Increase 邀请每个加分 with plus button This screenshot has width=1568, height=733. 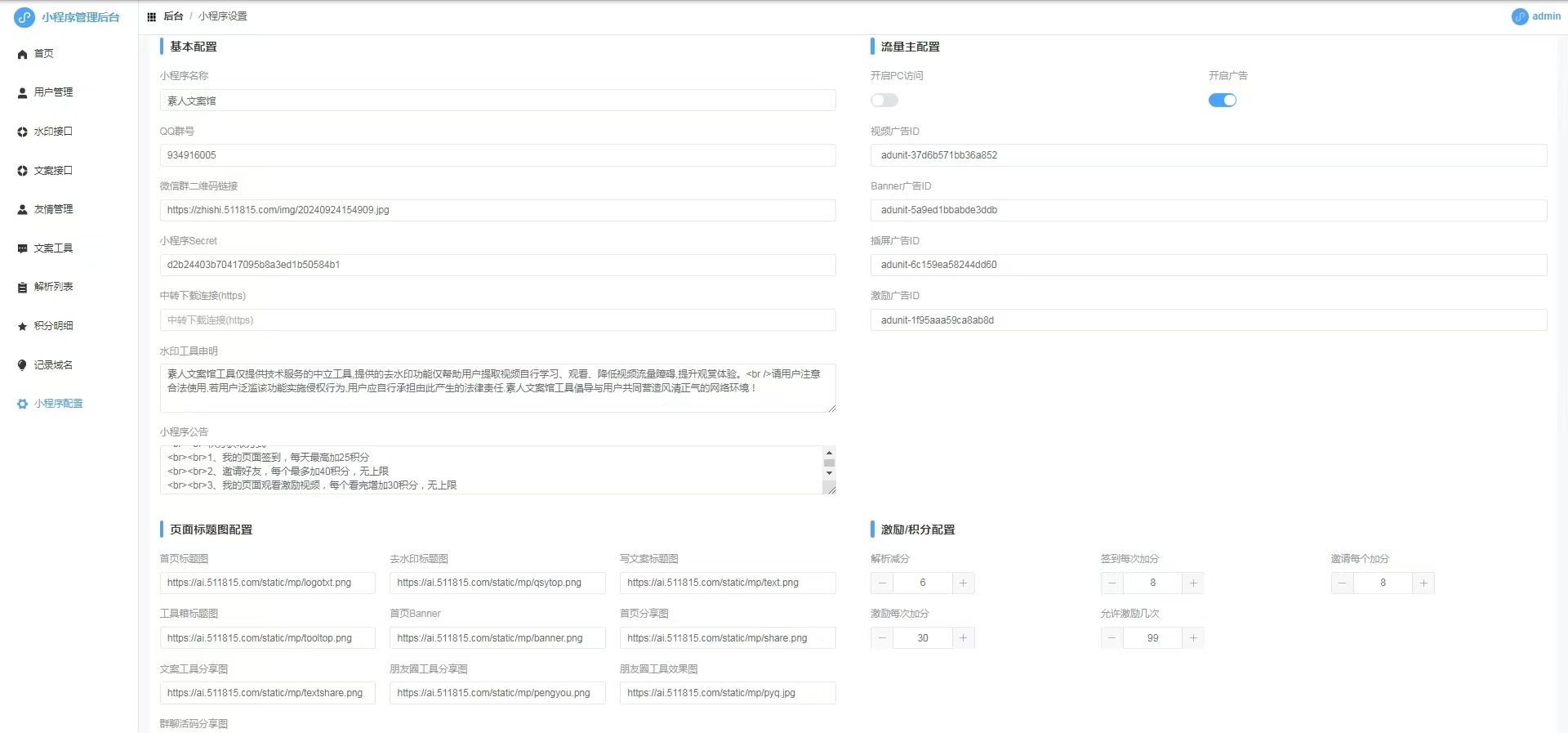[1423, 583]
